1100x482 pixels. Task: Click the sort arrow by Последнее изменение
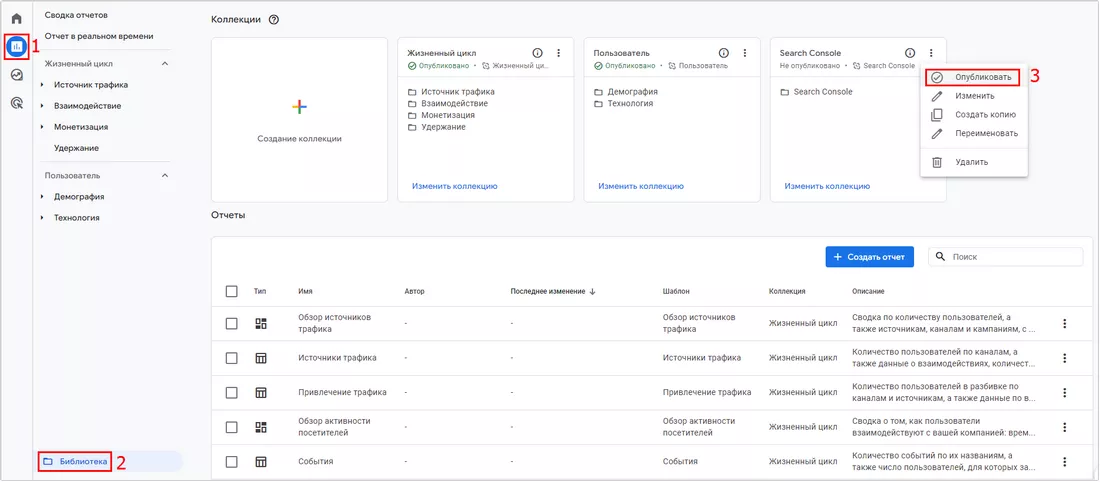pos(592,291)
